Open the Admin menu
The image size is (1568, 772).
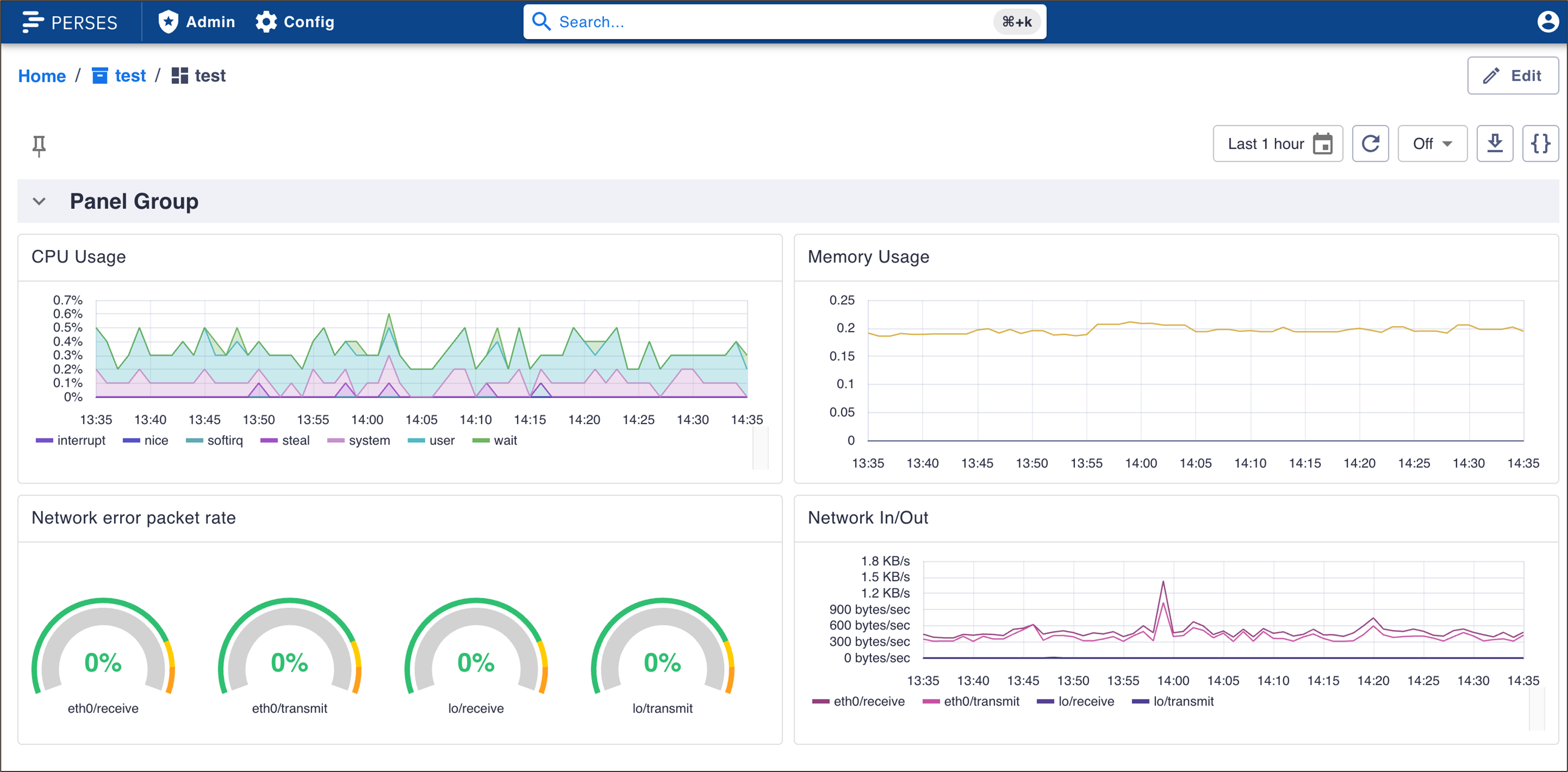(x=197, y=22)
